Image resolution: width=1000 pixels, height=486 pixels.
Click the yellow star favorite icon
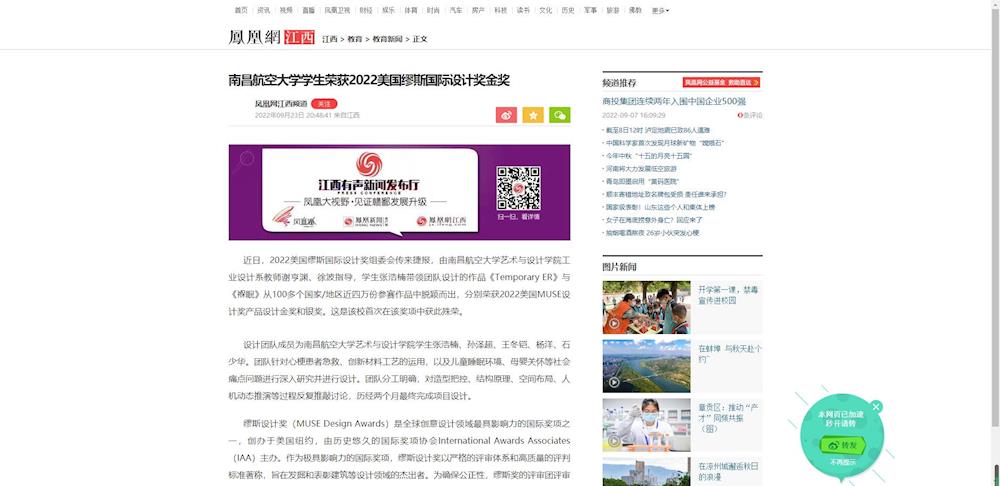tap(533, 115)
